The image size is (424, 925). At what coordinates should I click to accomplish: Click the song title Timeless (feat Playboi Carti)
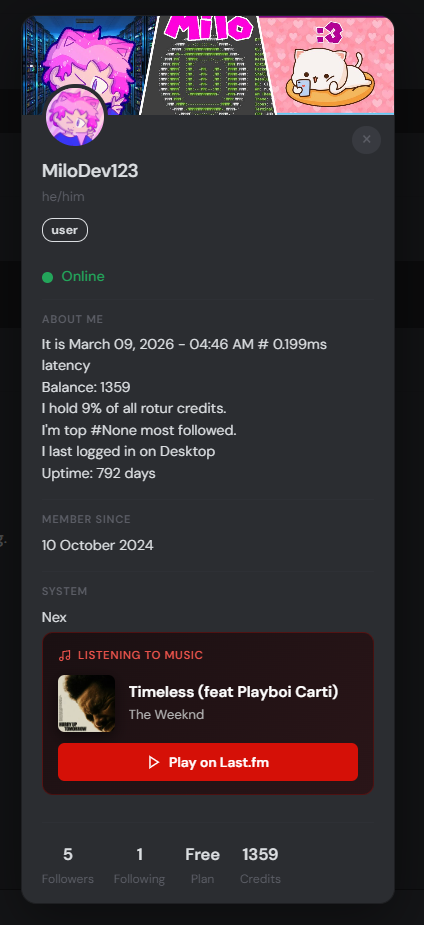234,691
